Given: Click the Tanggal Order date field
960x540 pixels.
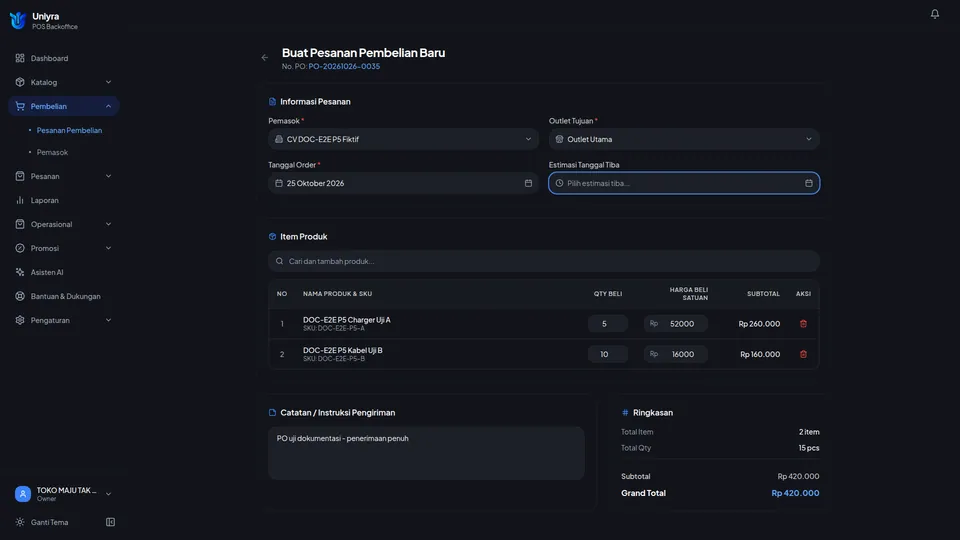Looking at the screenshot, I should coord(403,183).
